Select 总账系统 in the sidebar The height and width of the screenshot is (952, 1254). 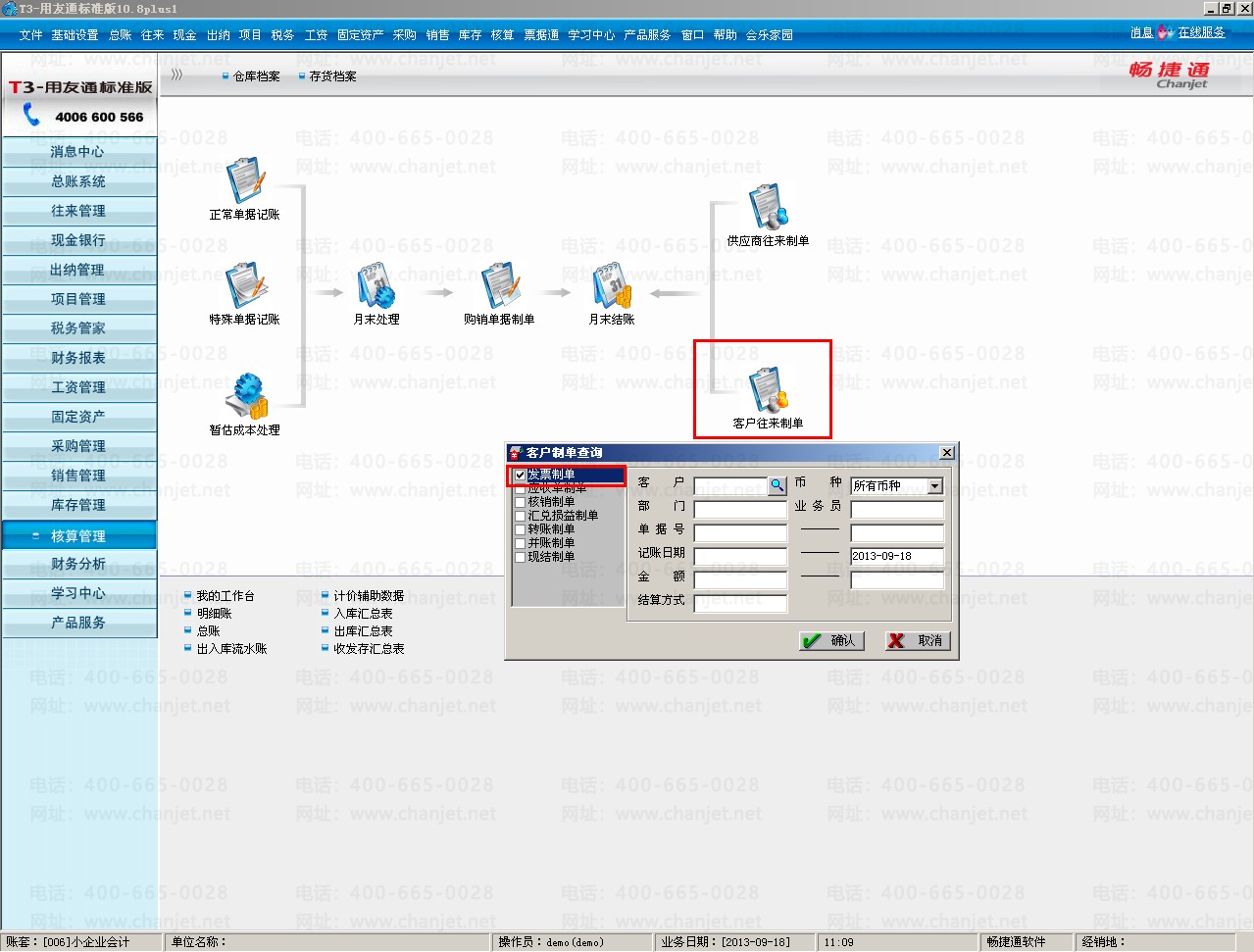click(x=78, y=181)
